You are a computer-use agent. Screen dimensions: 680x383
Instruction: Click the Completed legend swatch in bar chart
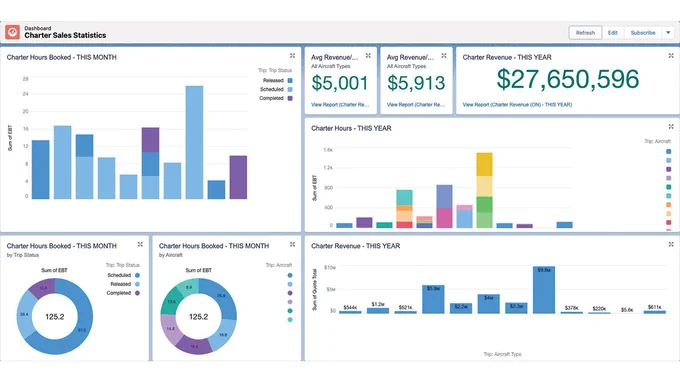point(290,98)
